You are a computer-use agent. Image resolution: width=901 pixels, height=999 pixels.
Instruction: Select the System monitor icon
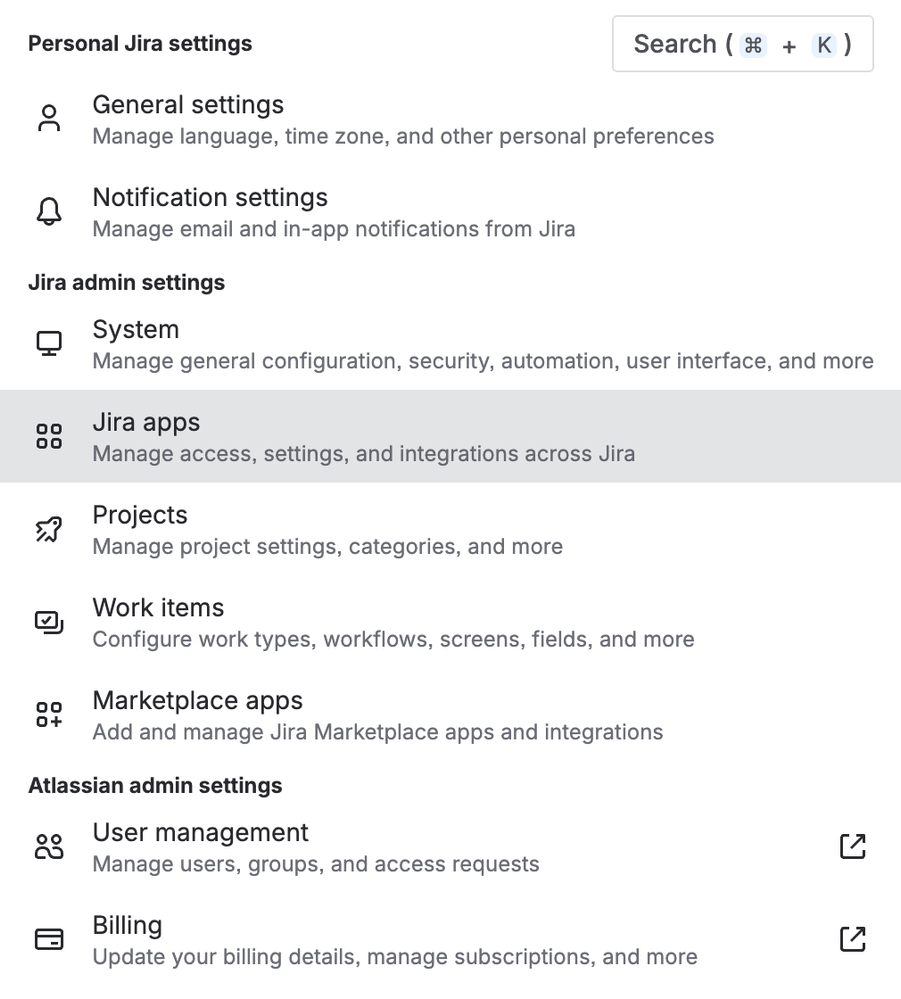click(48, 342)
